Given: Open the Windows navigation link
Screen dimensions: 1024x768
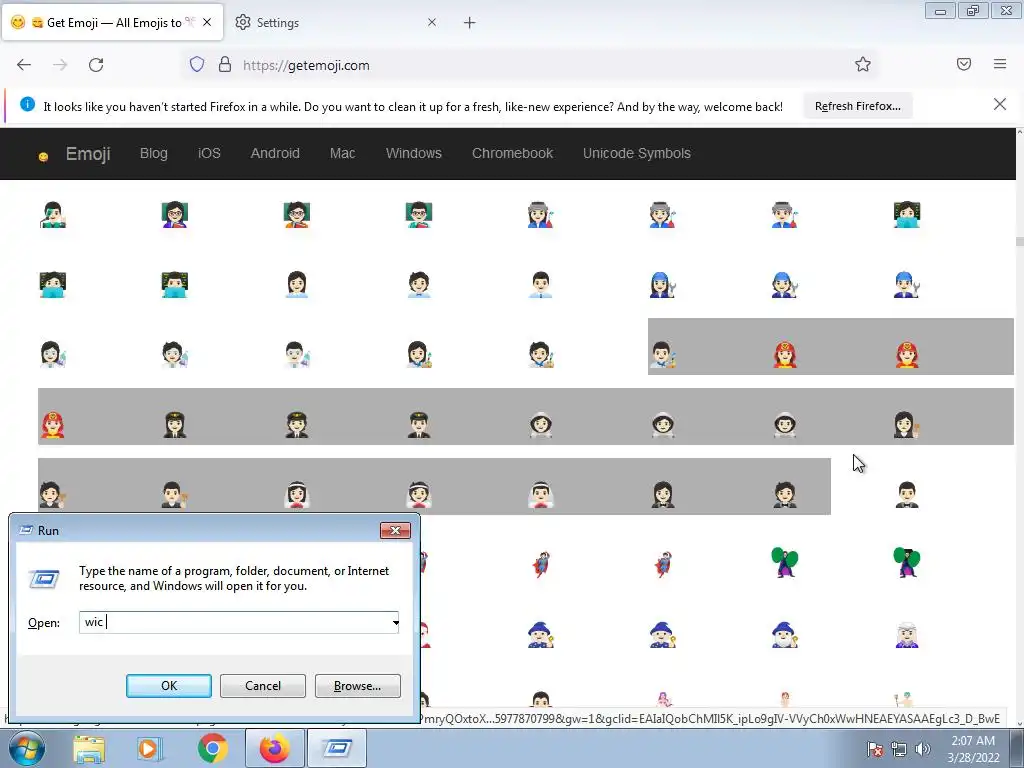Looking at the screenshot, I should pos(413,153).
